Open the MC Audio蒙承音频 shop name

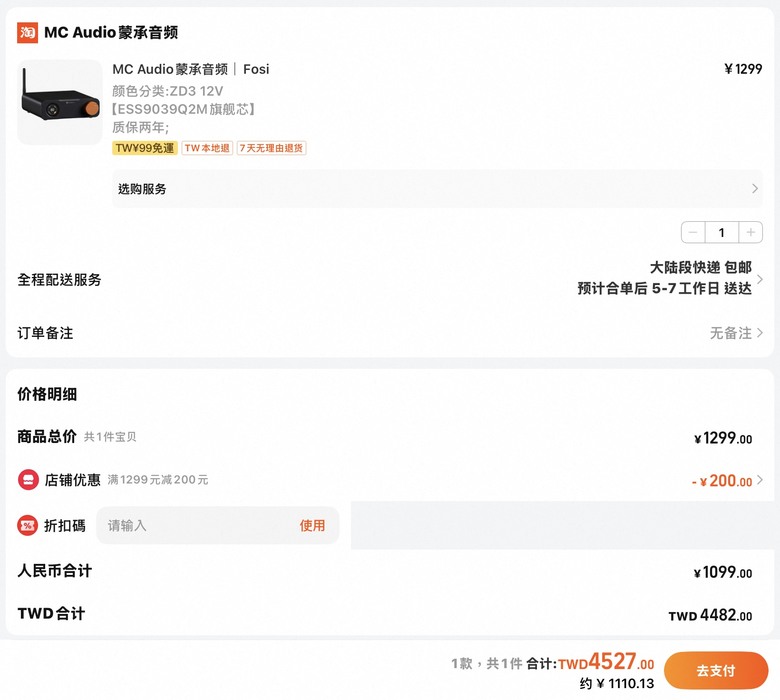tap(111, 32)
